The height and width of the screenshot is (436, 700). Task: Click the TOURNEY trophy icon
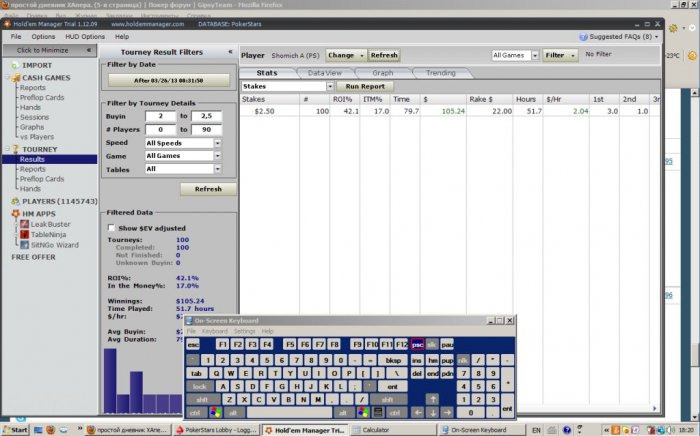pyautogui.click(x=16, y=149)
